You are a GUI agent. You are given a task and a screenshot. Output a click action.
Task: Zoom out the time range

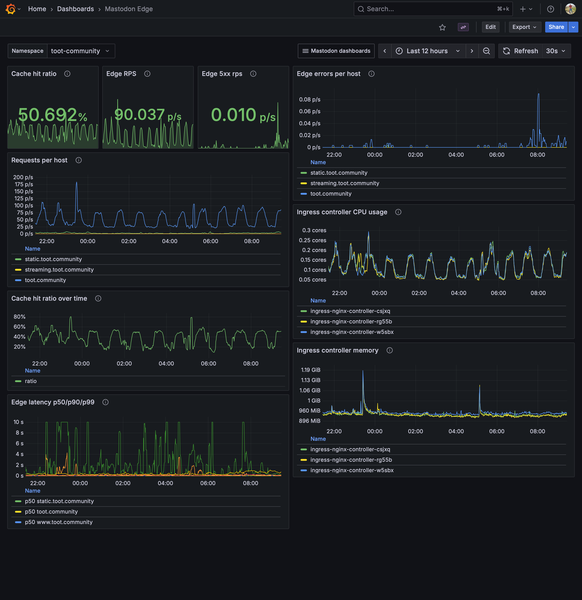[486, 51]
